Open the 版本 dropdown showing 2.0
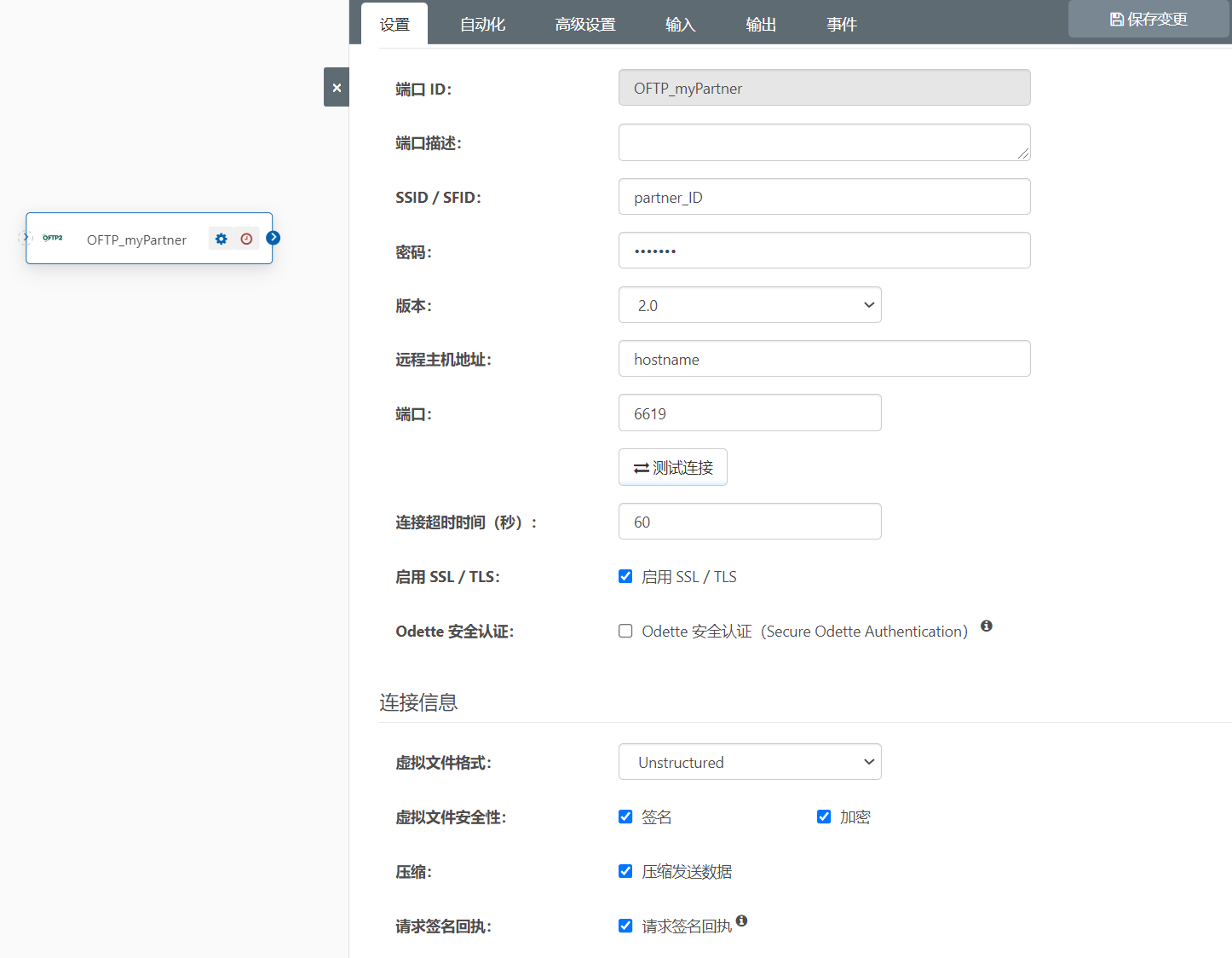 tap(750, 305)
